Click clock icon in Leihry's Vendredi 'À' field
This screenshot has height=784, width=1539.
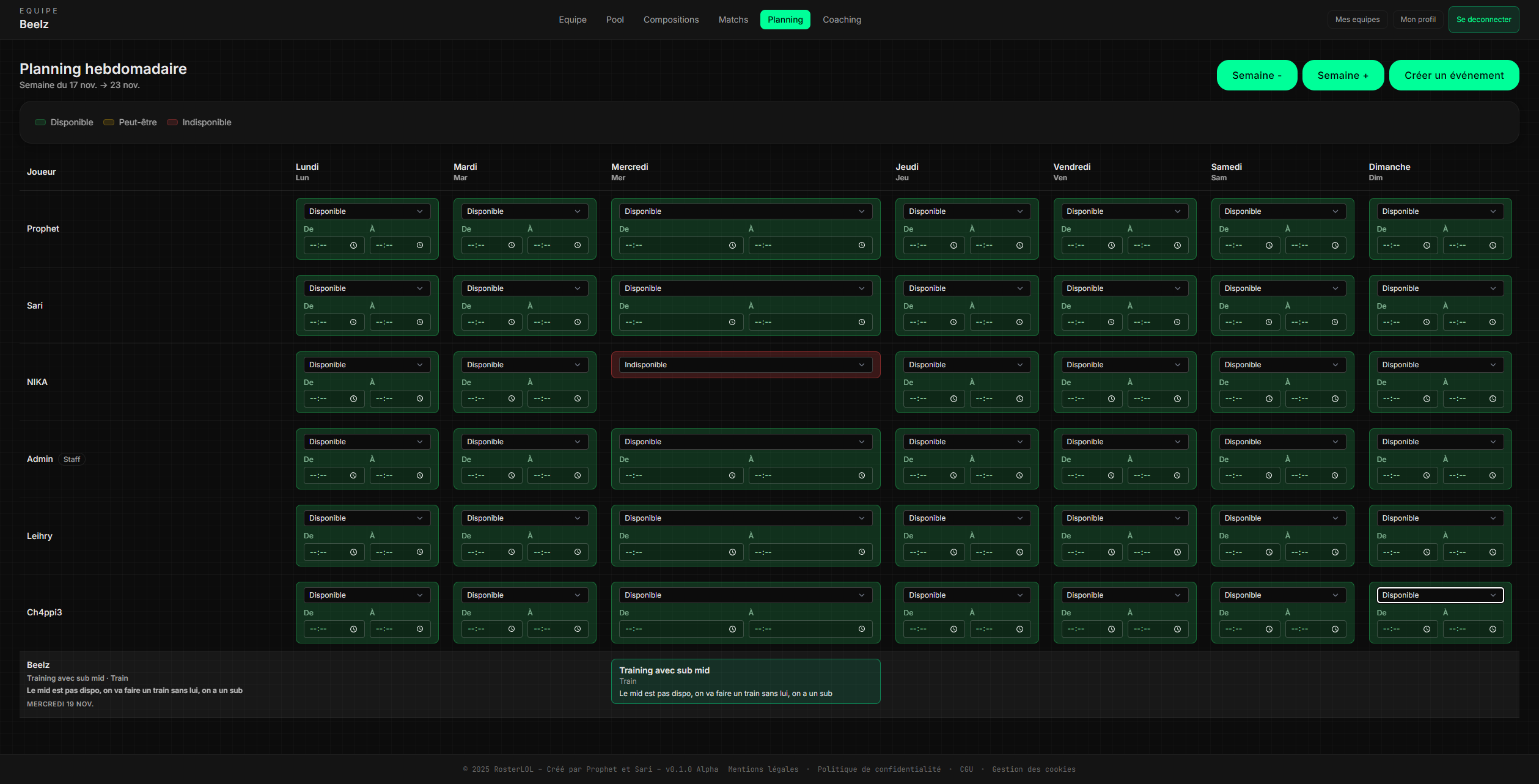(1177, 552)
